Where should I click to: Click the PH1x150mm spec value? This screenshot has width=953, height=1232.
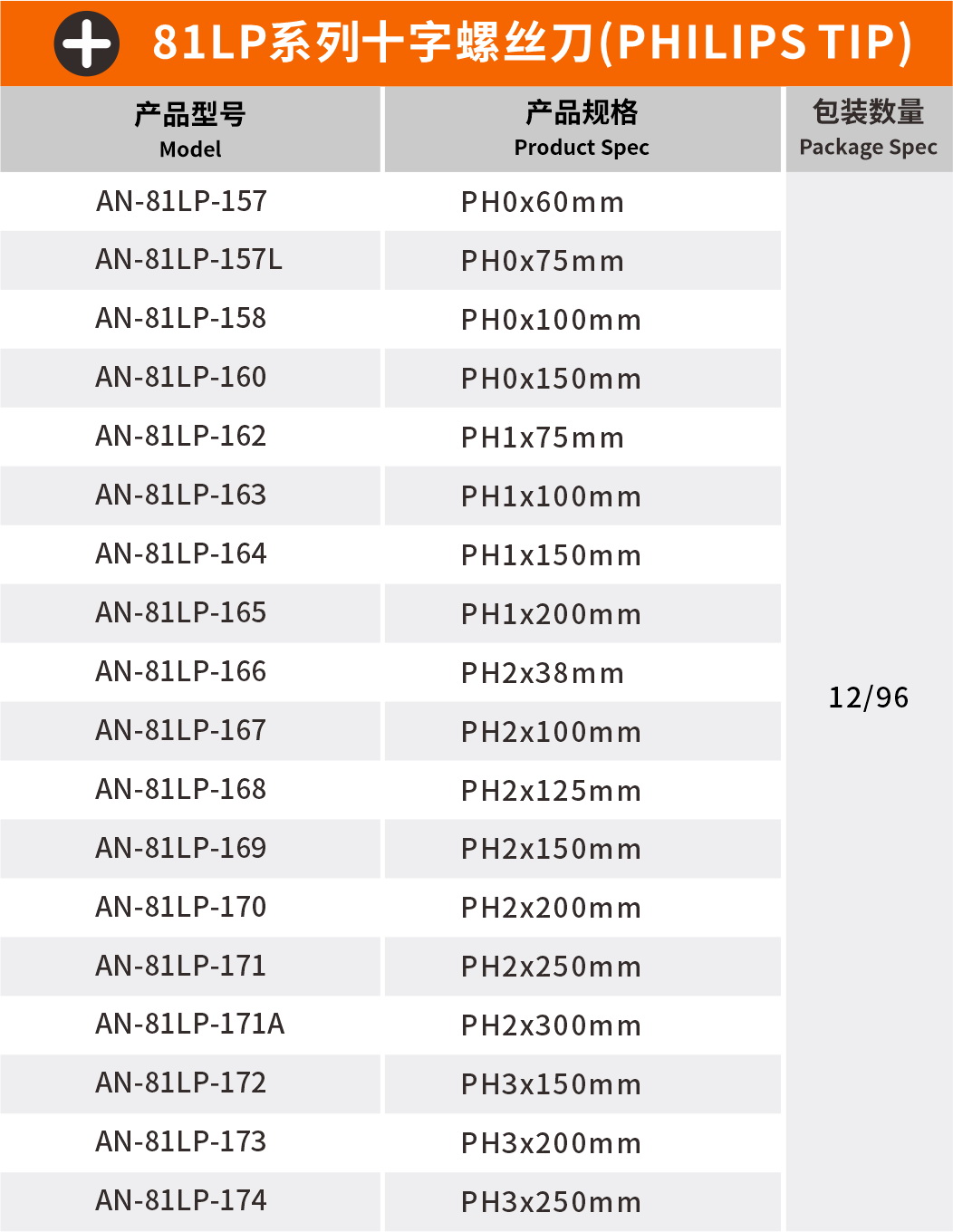coord(551,555)
